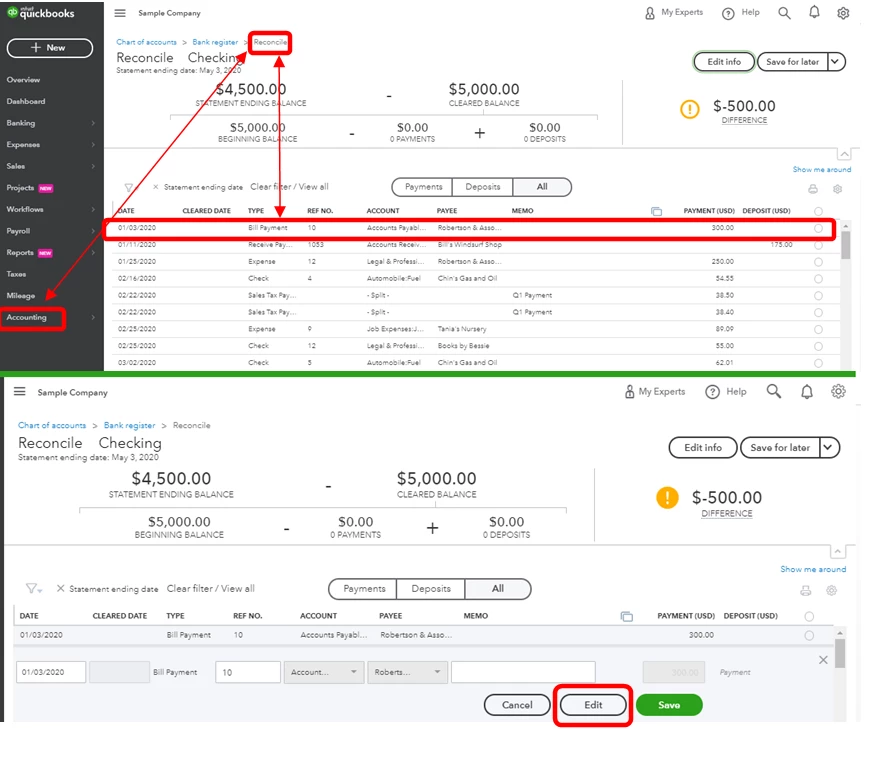Click My Experts person icon, upper screenshot
Screen dimensions: 869x758
tap(650, 13)
